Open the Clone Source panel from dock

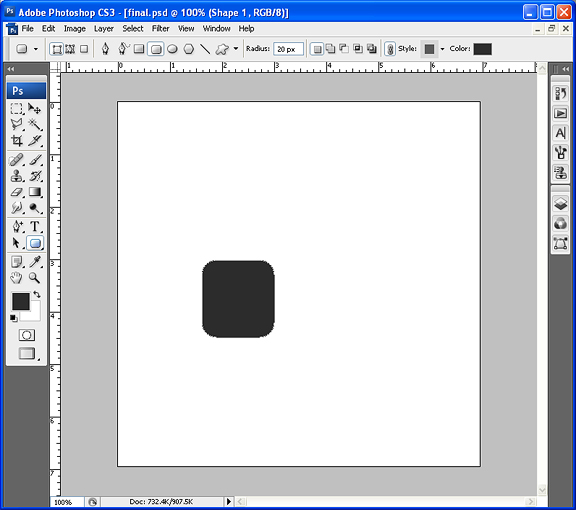(560, 172)
